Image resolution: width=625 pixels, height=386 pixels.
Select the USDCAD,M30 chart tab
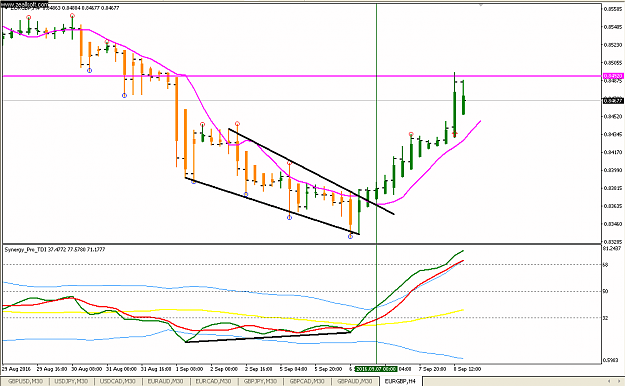(x=118, y=381)
